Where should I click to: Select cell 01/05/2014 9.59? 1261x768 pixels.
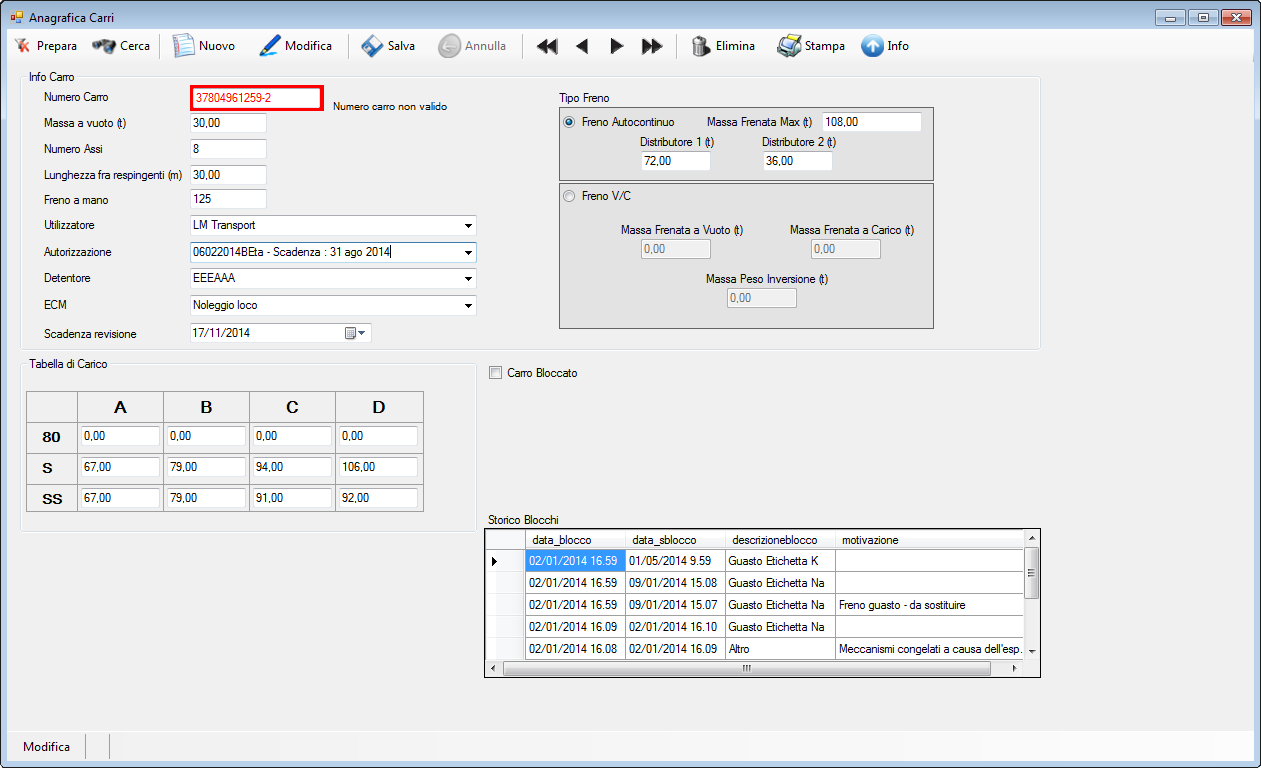click(675, 561)
